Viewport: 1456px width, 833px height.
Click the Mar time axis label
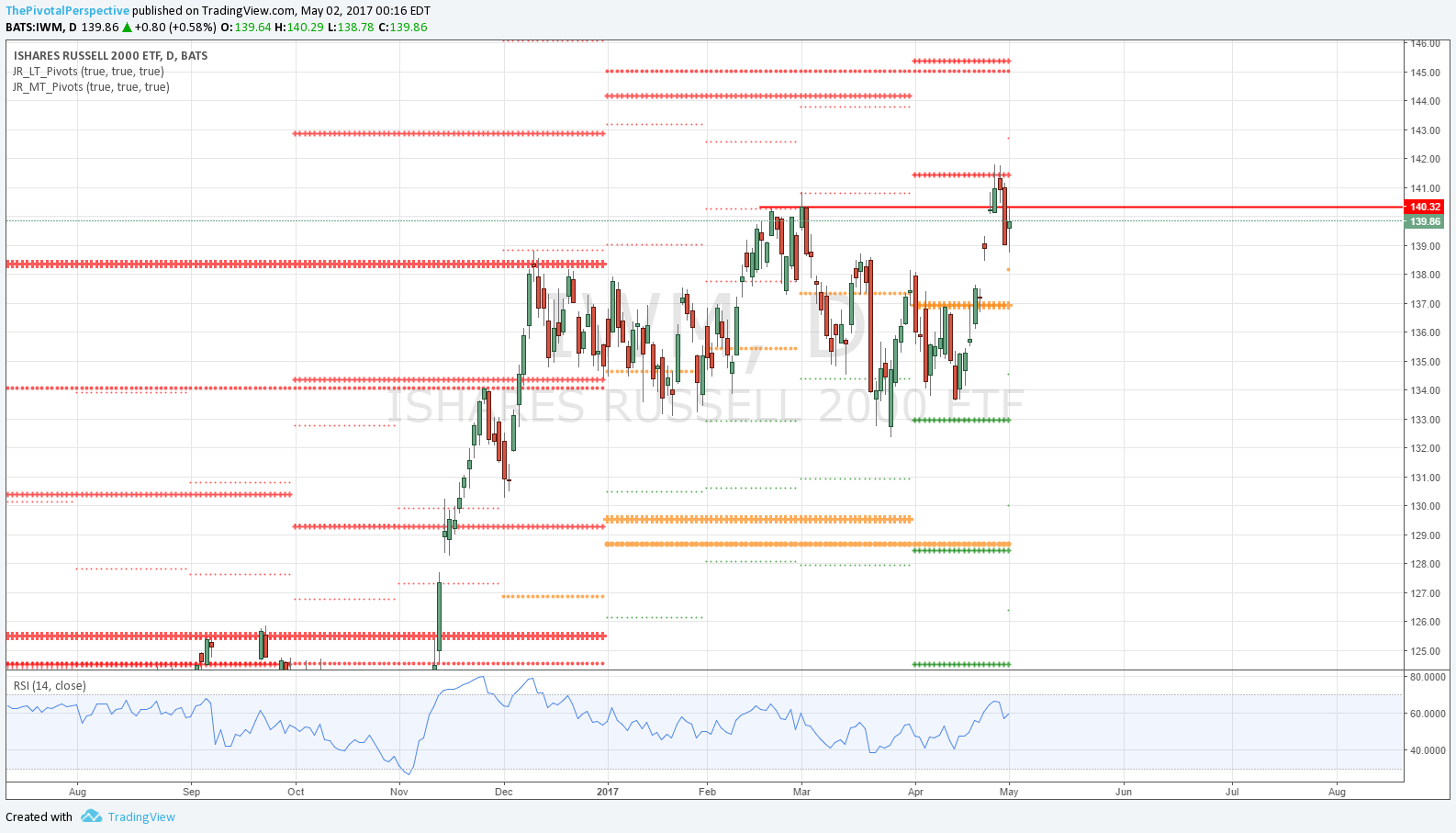[802, 792]
